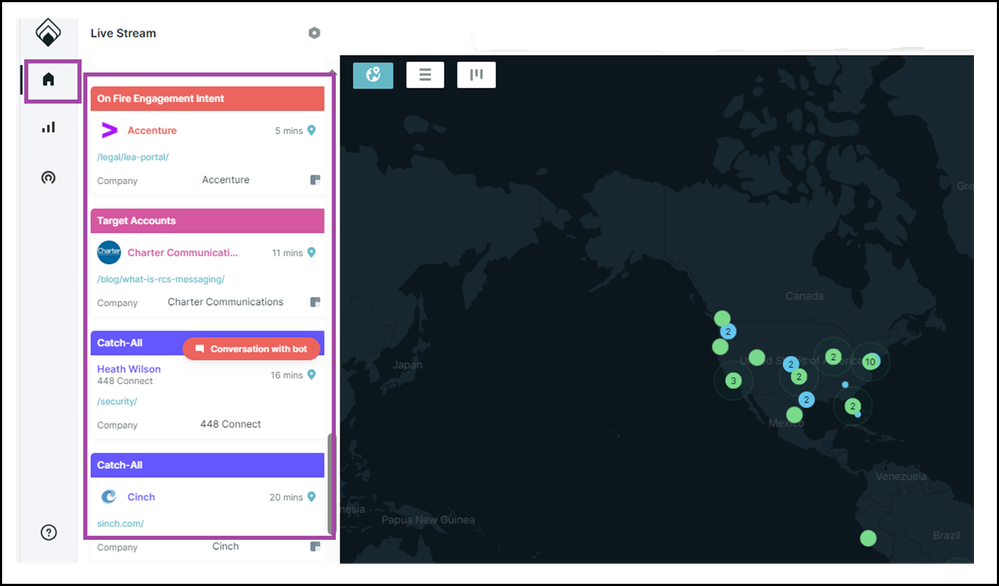The width and height of the screenshot is (999, 586).
Task: Click Conversation with bot badge
Action: tap(251, 349)
